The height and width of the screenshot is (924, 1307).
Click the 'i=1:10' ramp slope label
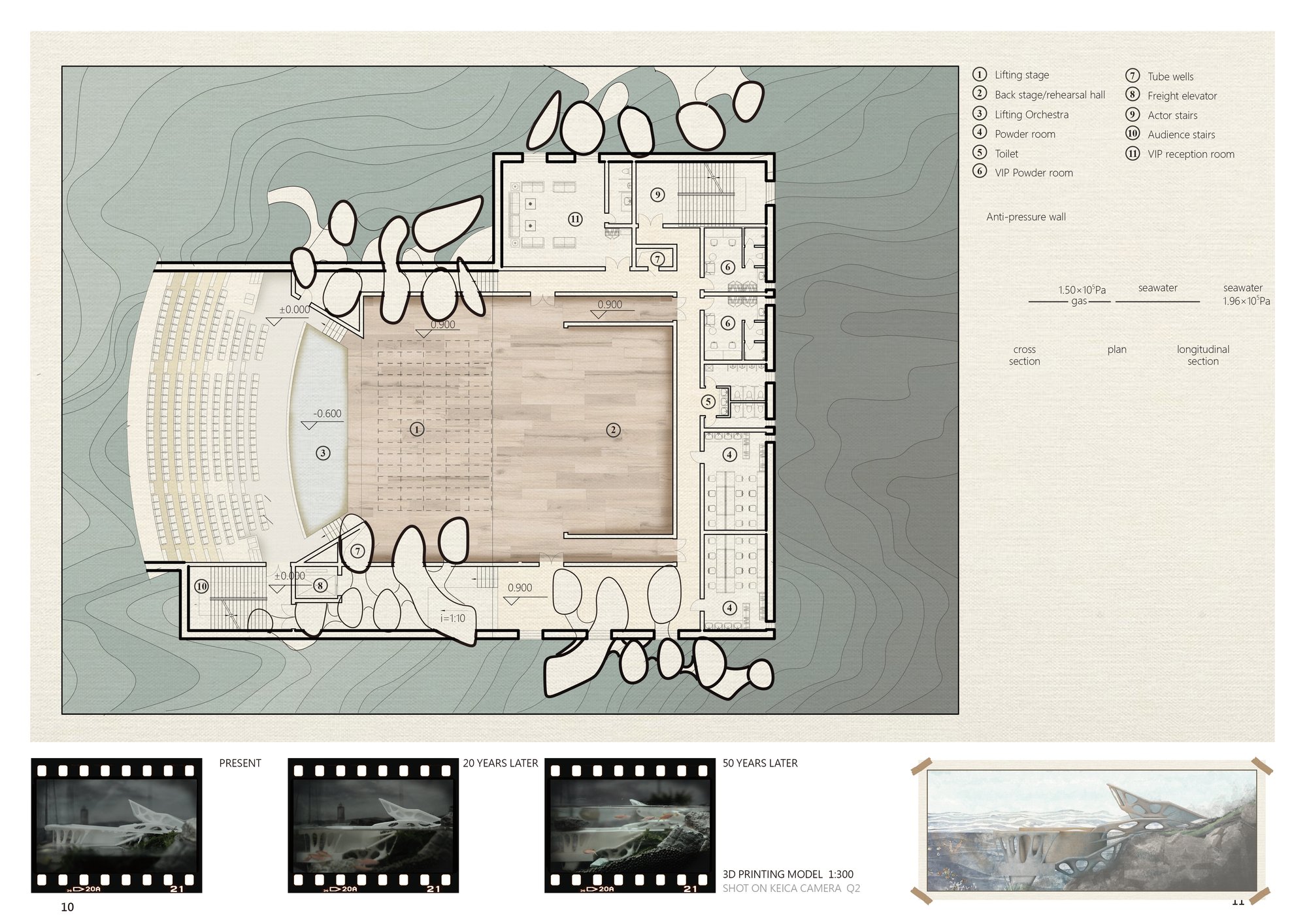pyautogui.click(x=453, y=618)
